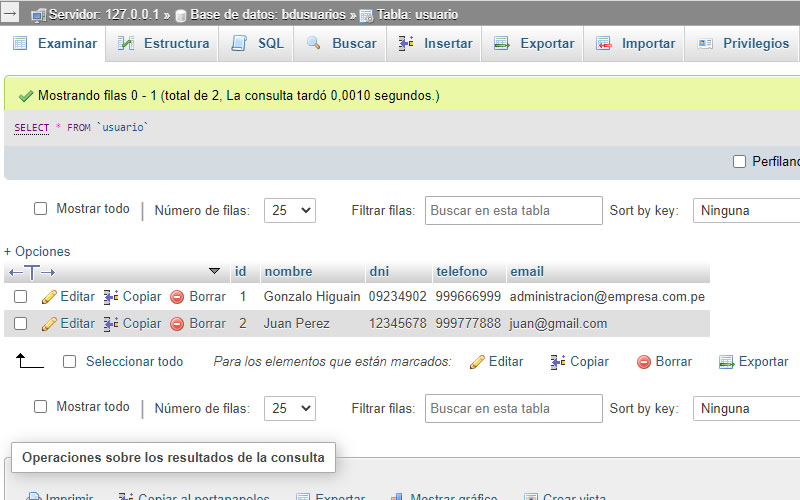Switch to the Estructura tab
800x500 pixels.
point(163,43)
